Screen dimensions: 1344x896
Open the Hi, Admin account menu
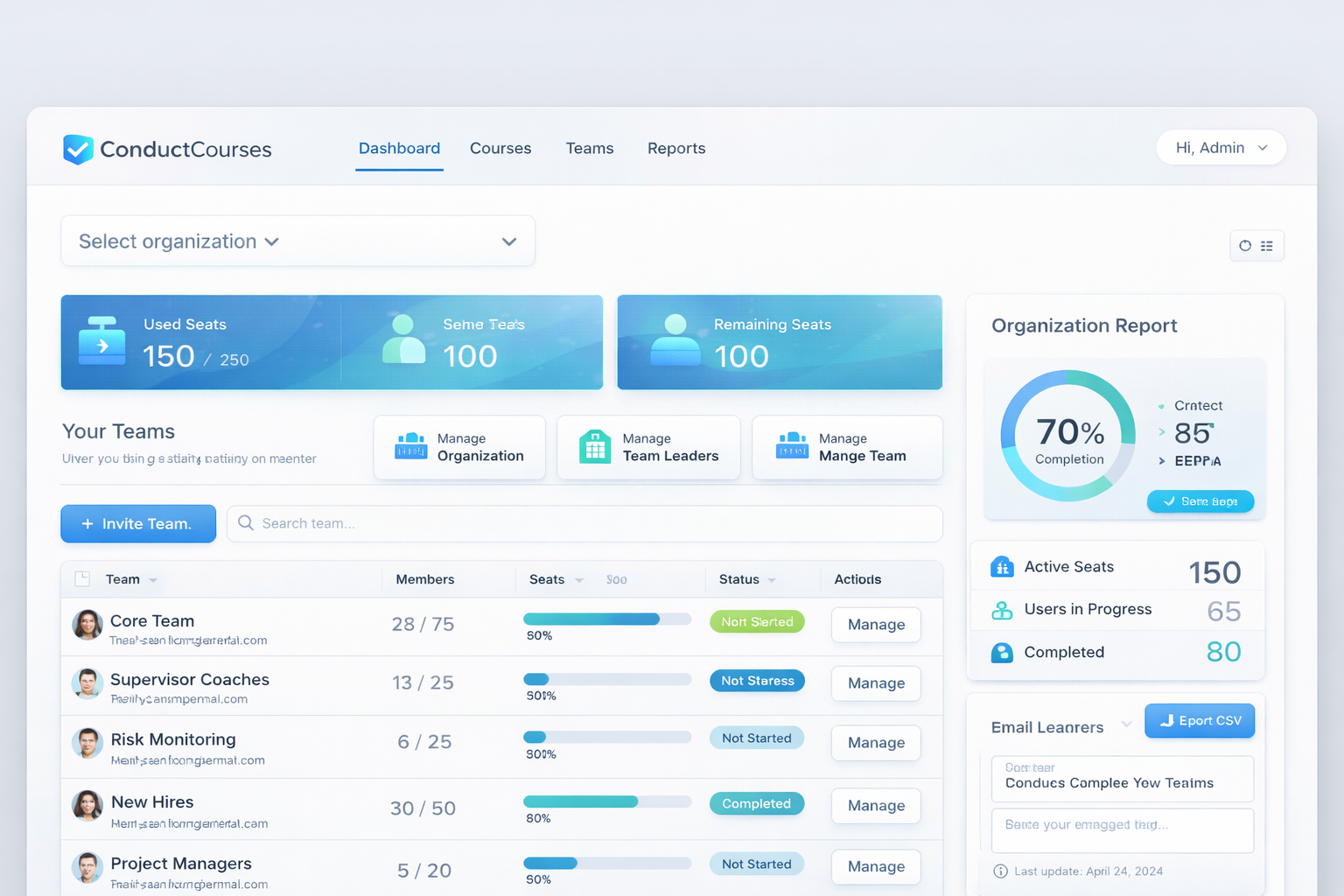click(1221, 147)
